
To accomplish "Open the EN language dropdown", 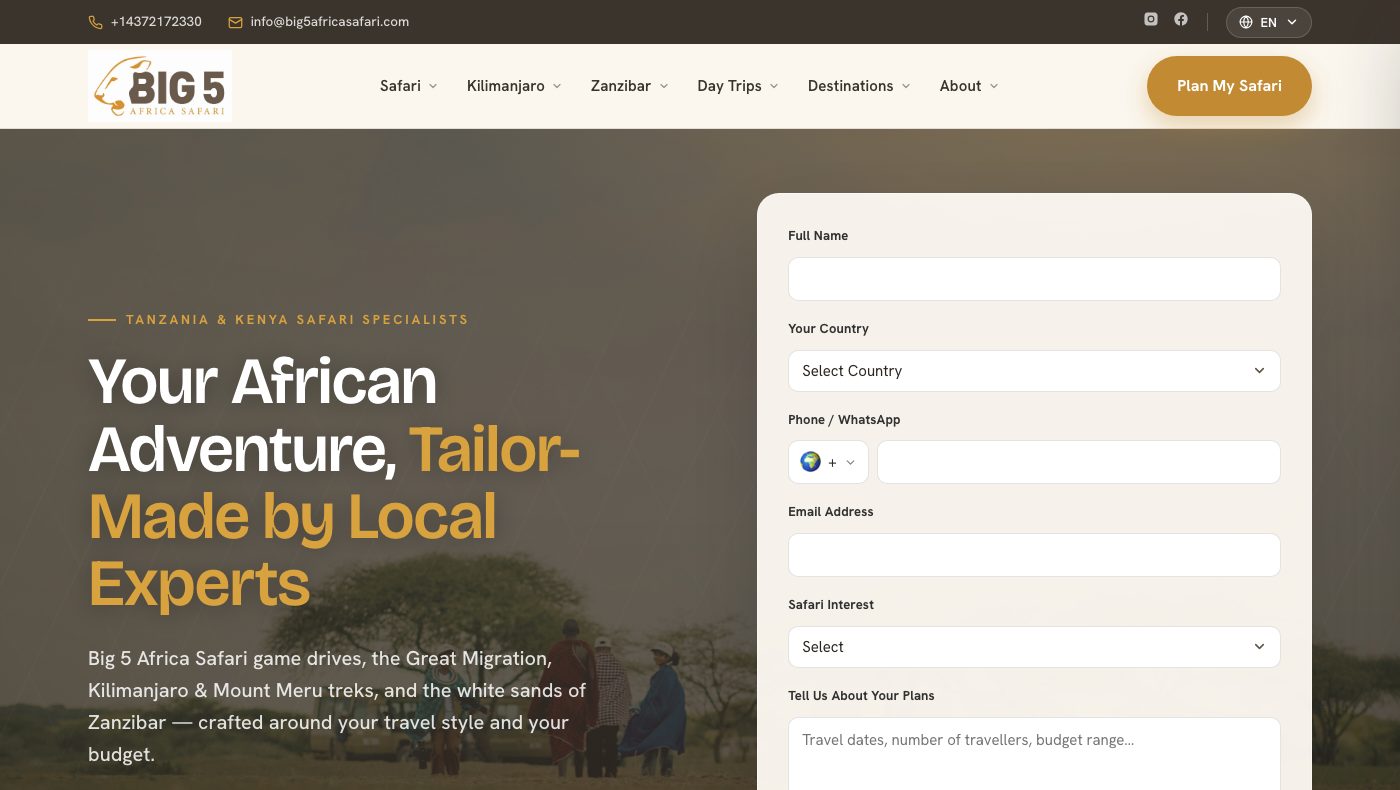I will click(1268, 22).
